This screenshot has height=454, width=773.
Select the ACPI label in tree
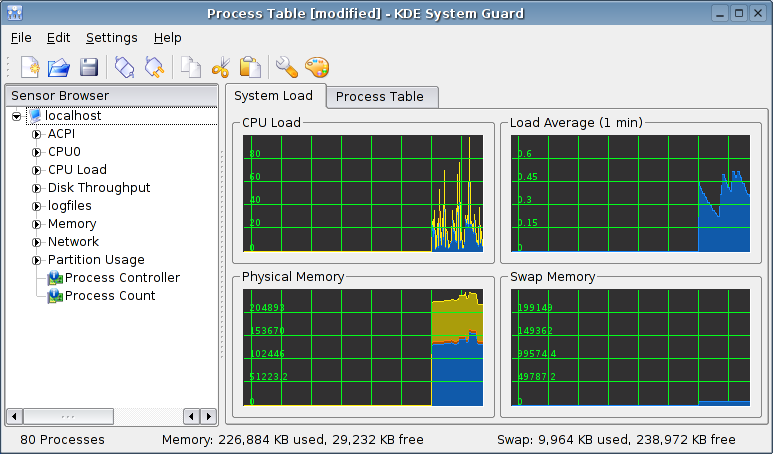click(x=62, y=134)
